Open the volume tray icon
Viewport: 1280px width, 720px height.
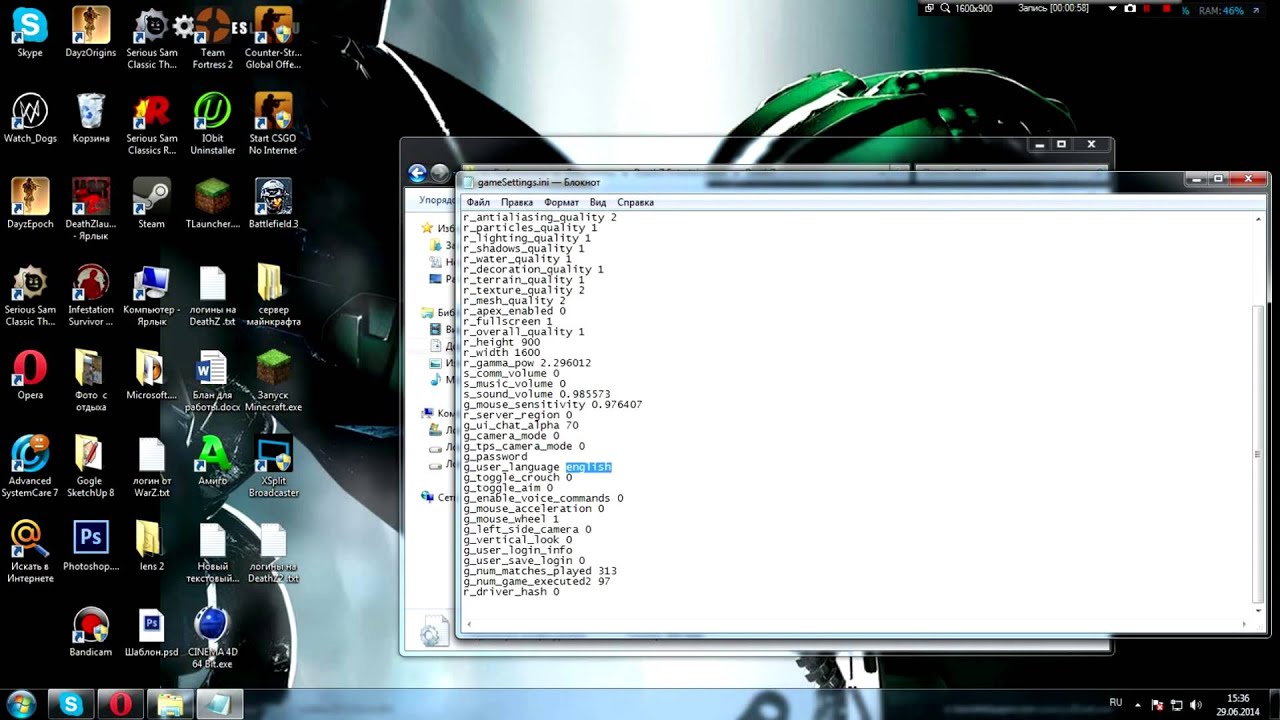pyautogui.click(x=1196, y=704)
